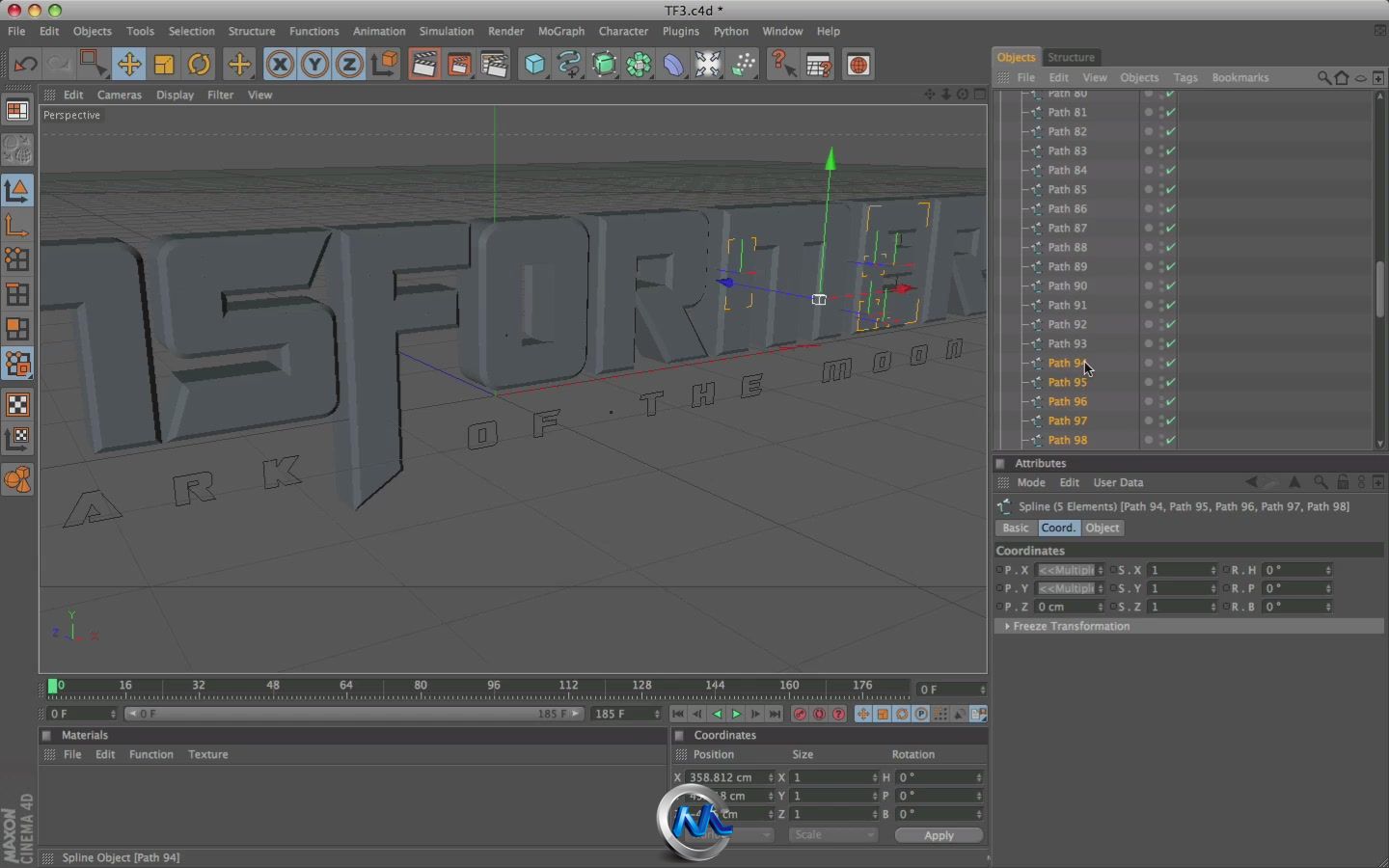Screen dimensions: 1389x868
Task: Toggle the enable checkmark for Path 85
Action: click(x=1171, y=189)
